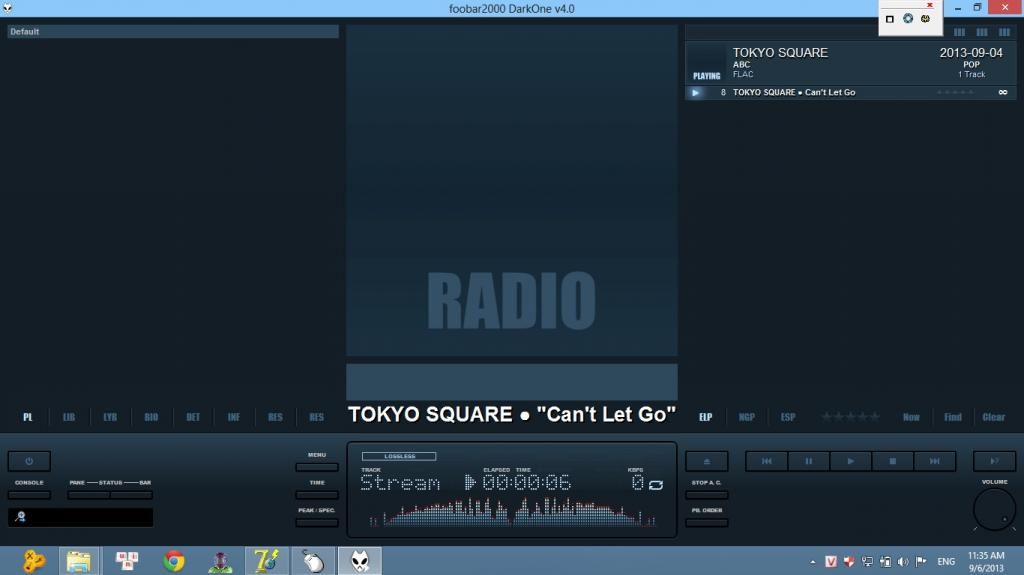Select the Default playlist header
This screenshot has width=1024, height=575.
coord(173,31)
